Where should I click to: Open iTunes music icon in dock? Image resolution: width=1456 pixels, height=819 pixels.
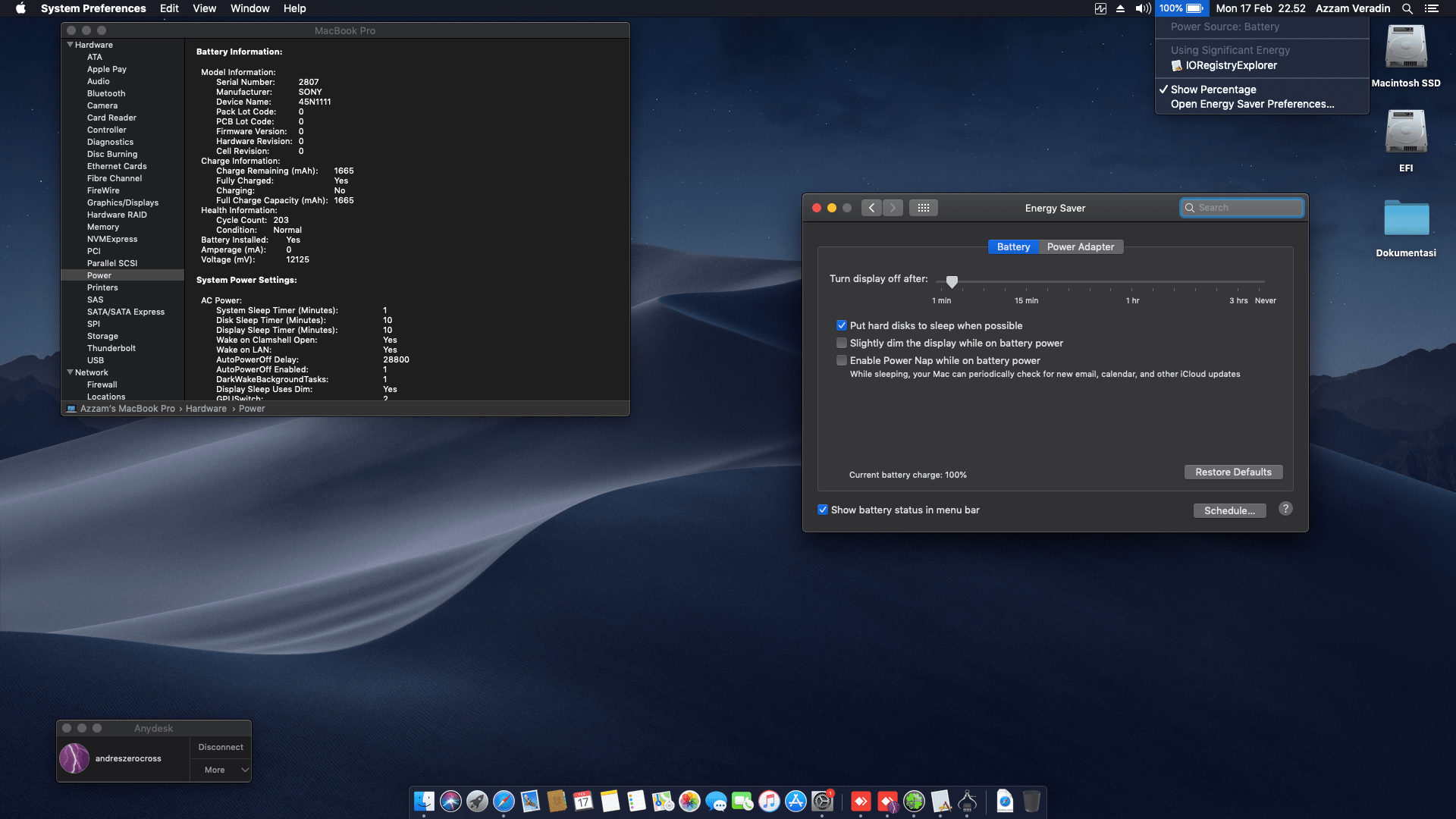coord(769,801)
